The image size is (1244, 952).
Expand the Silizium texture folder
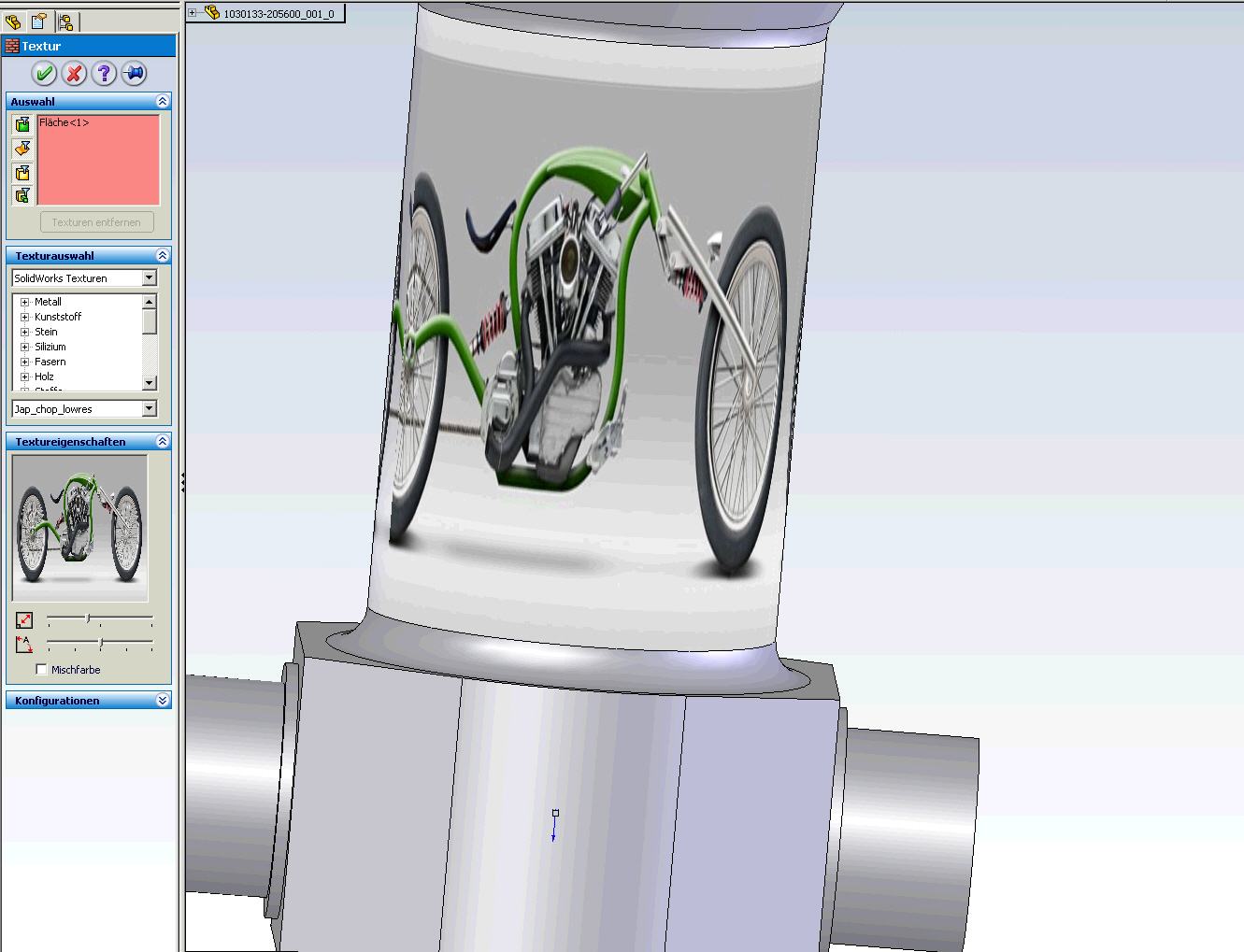25,347
